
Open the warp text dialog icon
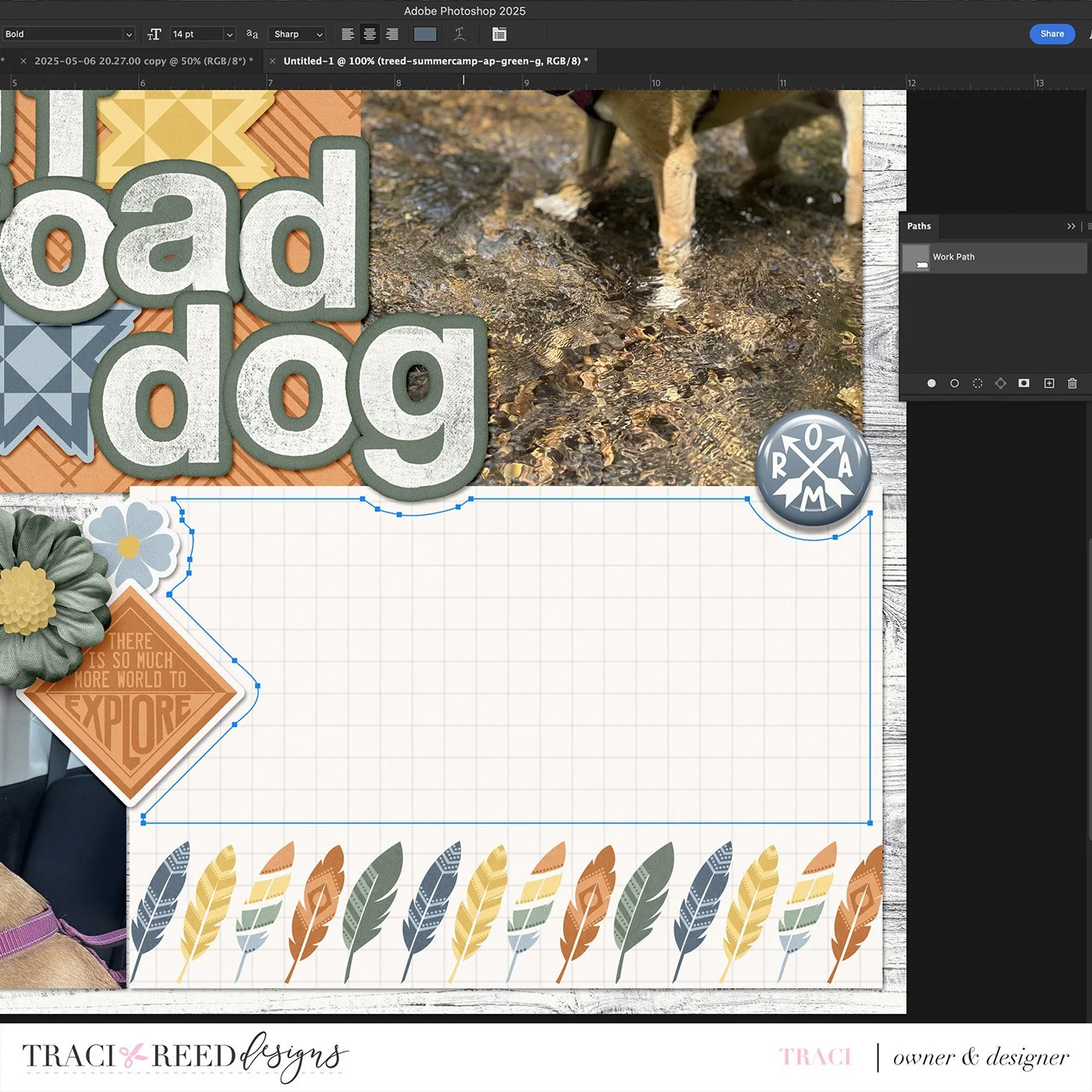[x=459, y=34]
